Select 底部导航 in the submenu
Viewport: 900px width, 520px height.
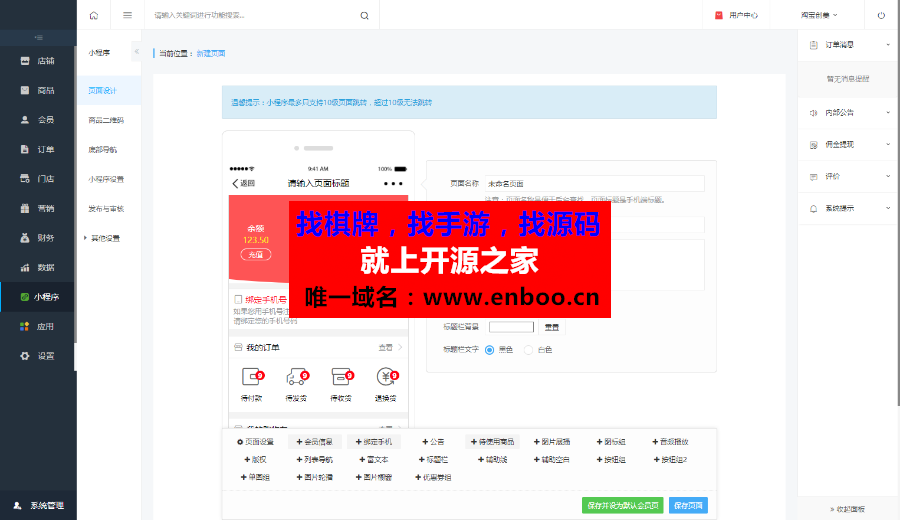[x=103, y=150]
